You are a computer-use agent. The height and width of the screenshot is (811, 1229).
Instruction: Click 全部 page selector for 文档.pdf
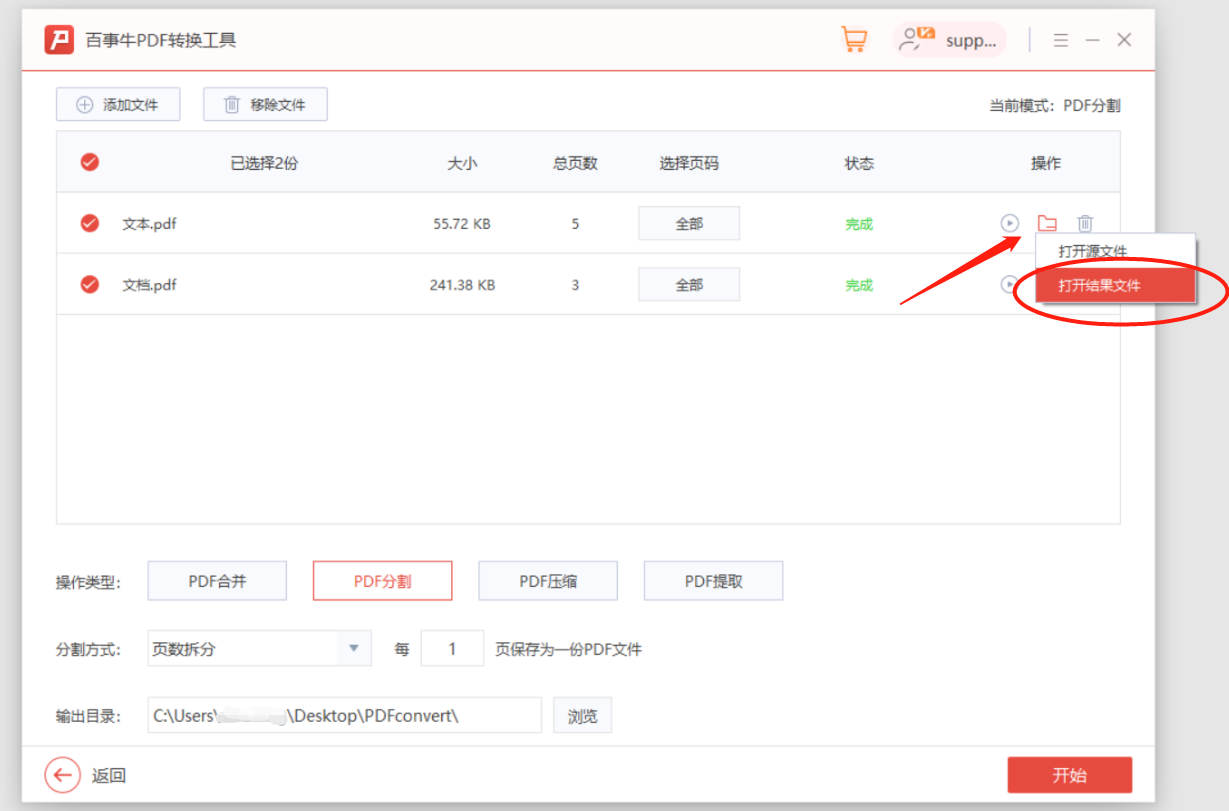tap(689, 285)
